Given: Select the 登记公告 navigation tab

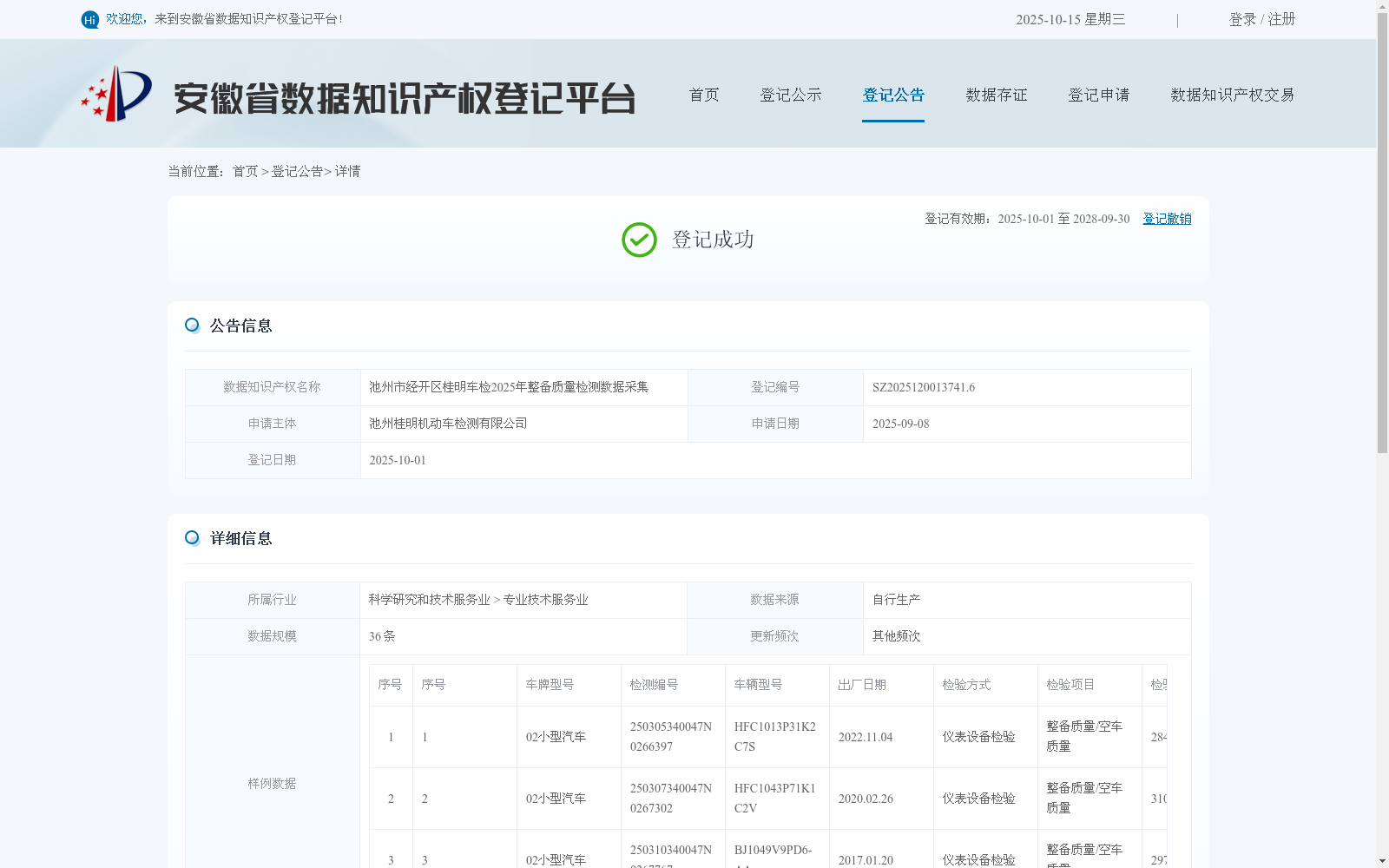Looking at the screenshot, I should click(x=893, y=95).
